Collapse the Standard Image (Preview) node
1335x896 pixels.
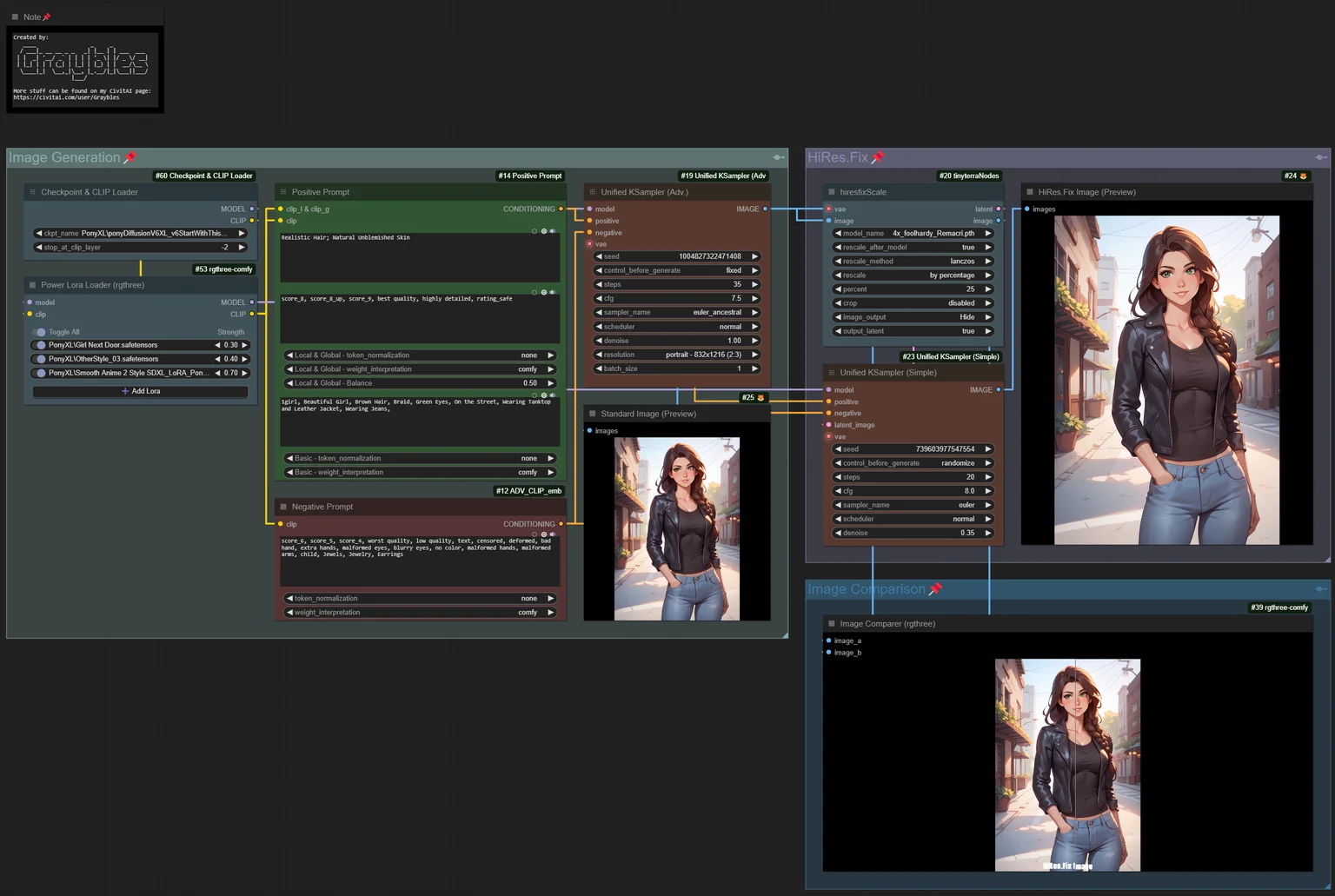click(x=593, y=414)
